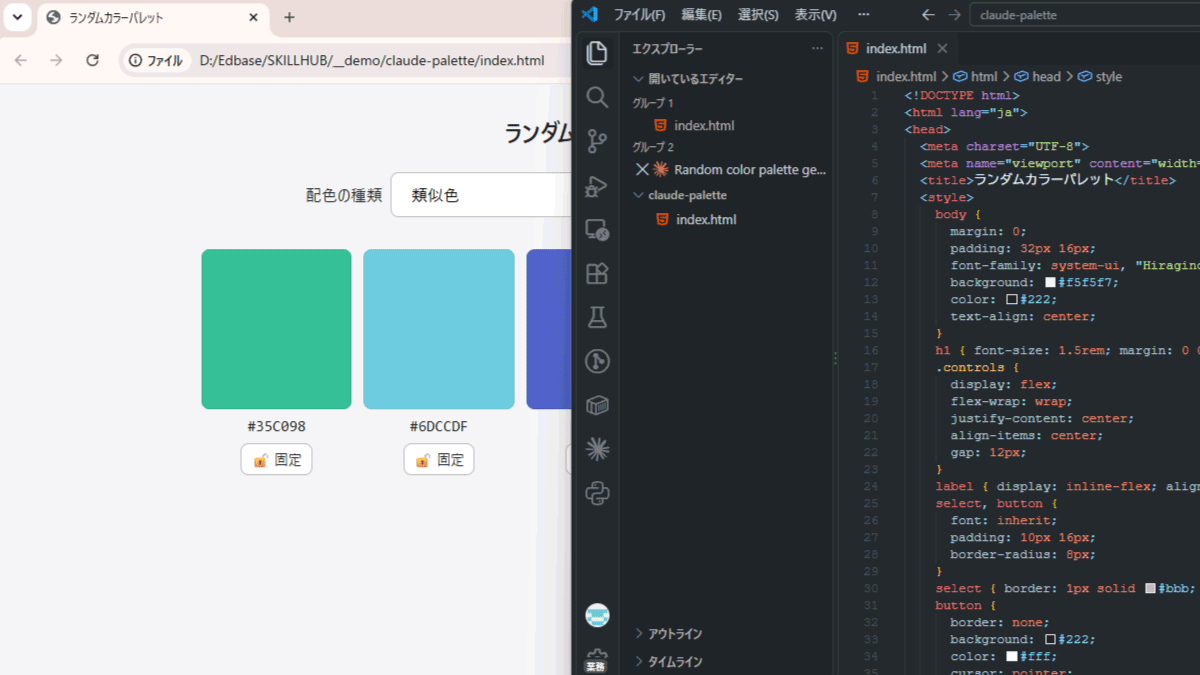The height and width of the screenshot is (675, 1200).
Task: Select index.html under claude-palette folder
Action: pyautogui.click(x=705, y=219)
